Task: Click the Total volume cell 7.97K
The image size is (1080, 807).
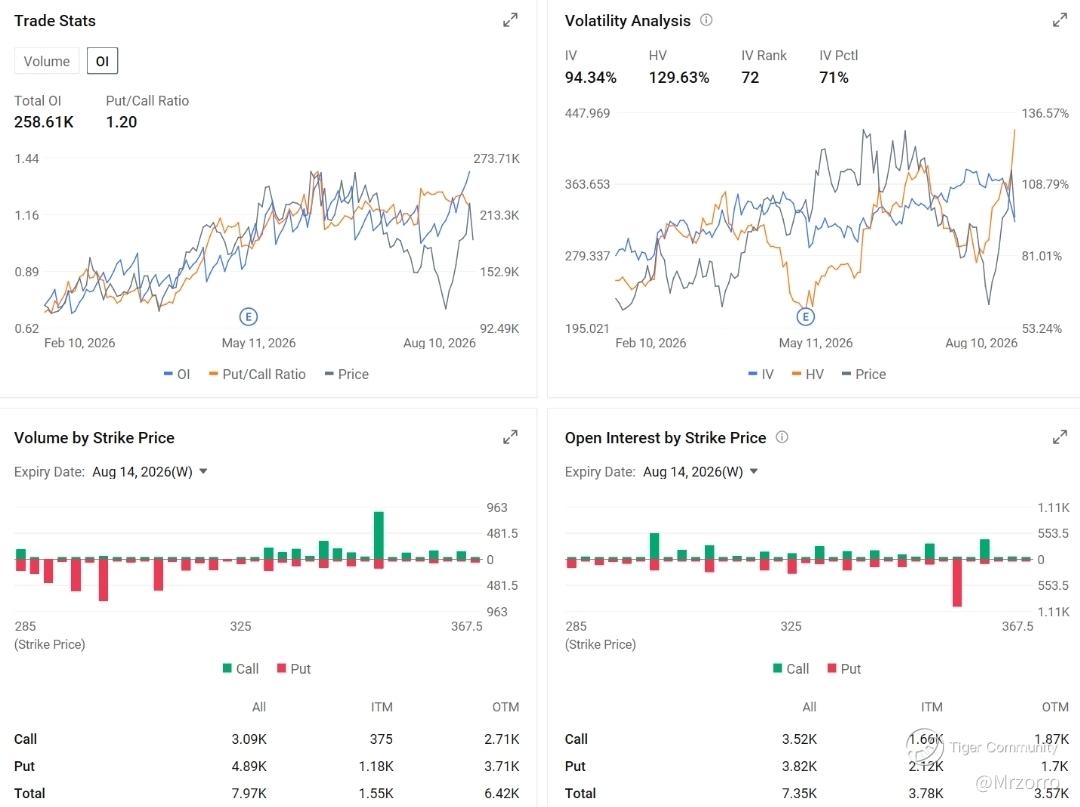Action: (249, 793)
